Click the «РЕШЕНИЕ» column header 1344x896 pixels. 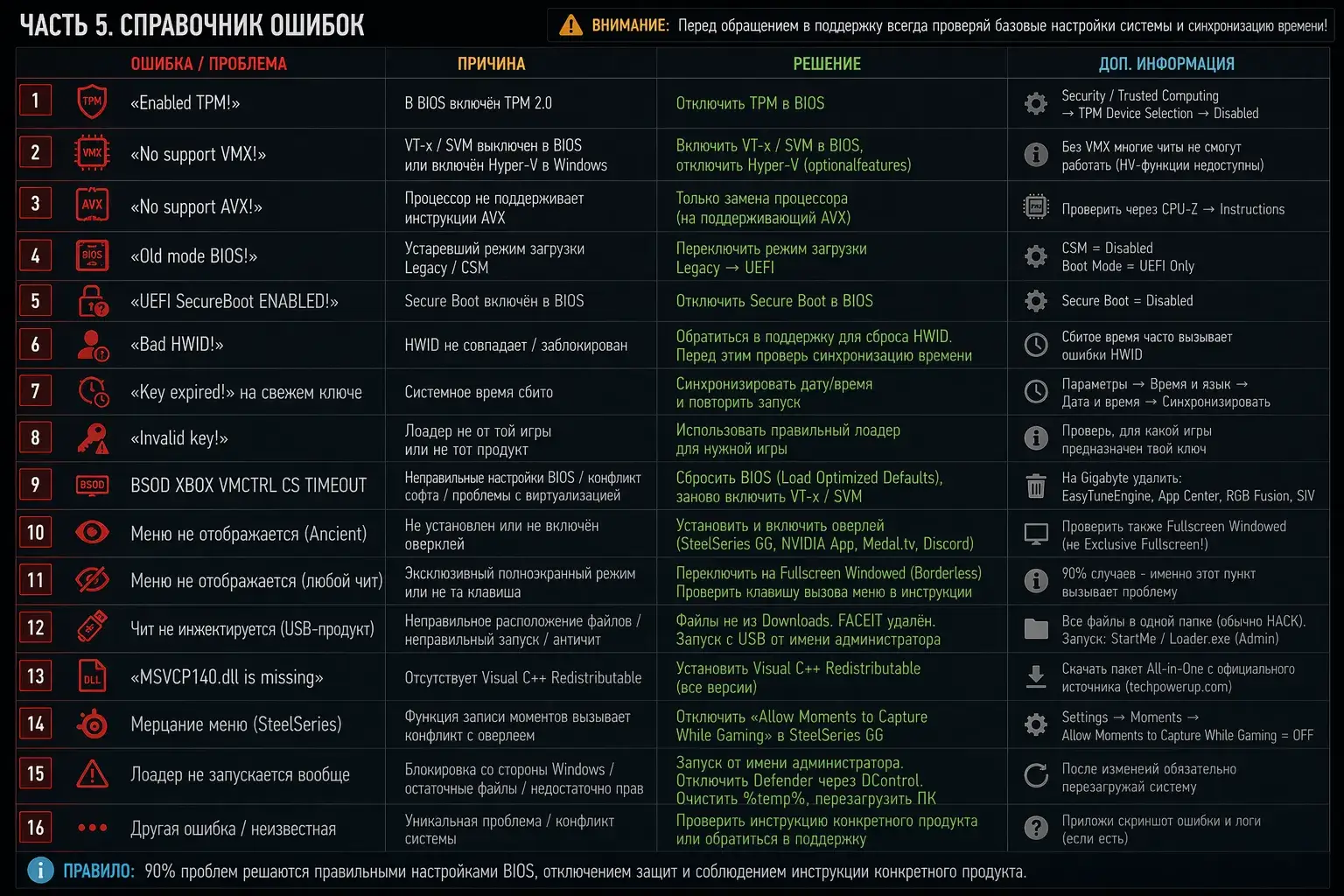(x=827, y=64)
